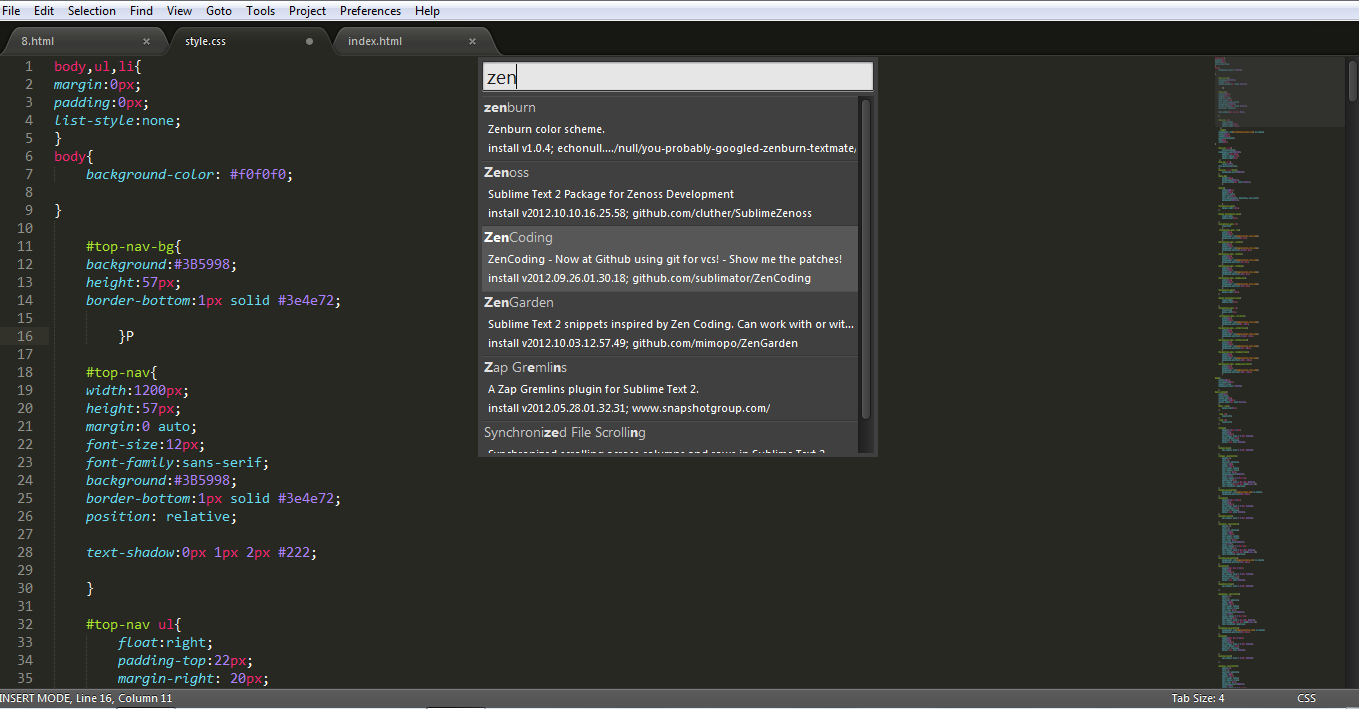The image size is (1359, 709).
Task: Open the Tab Size: 4 status bar selector
Action: point(1197,697)
